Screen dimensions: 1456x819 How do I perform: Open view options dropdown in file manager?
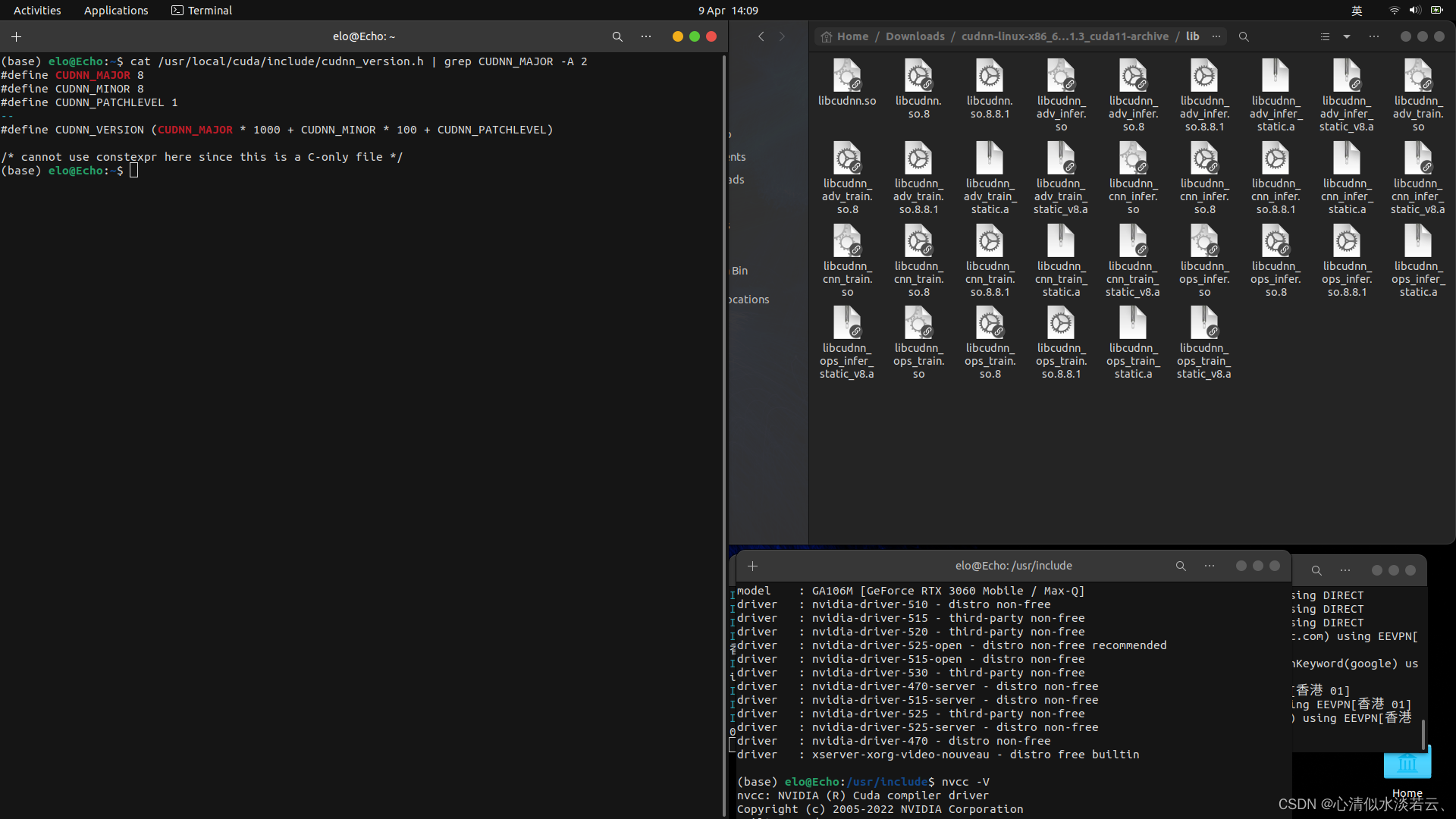(1347, 36)
